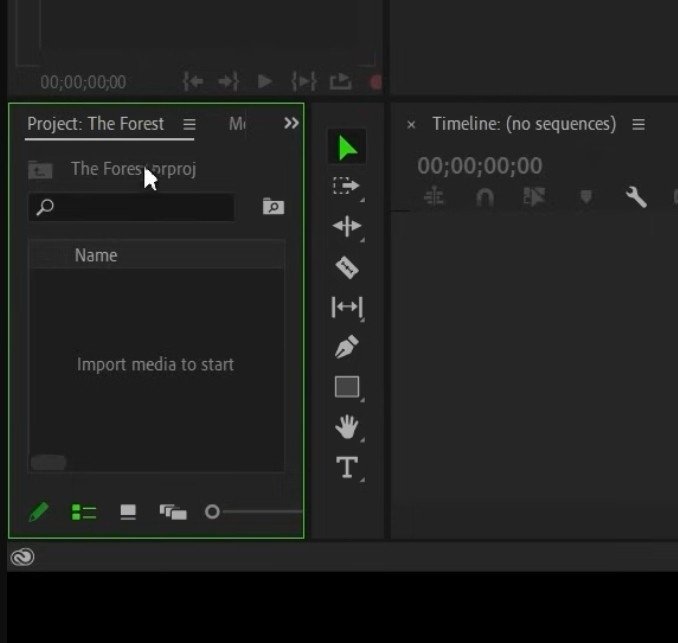This screenshot has width=678, height=643.
Task: Open the Project: The Forest panel menu
Action: point(189,124)
